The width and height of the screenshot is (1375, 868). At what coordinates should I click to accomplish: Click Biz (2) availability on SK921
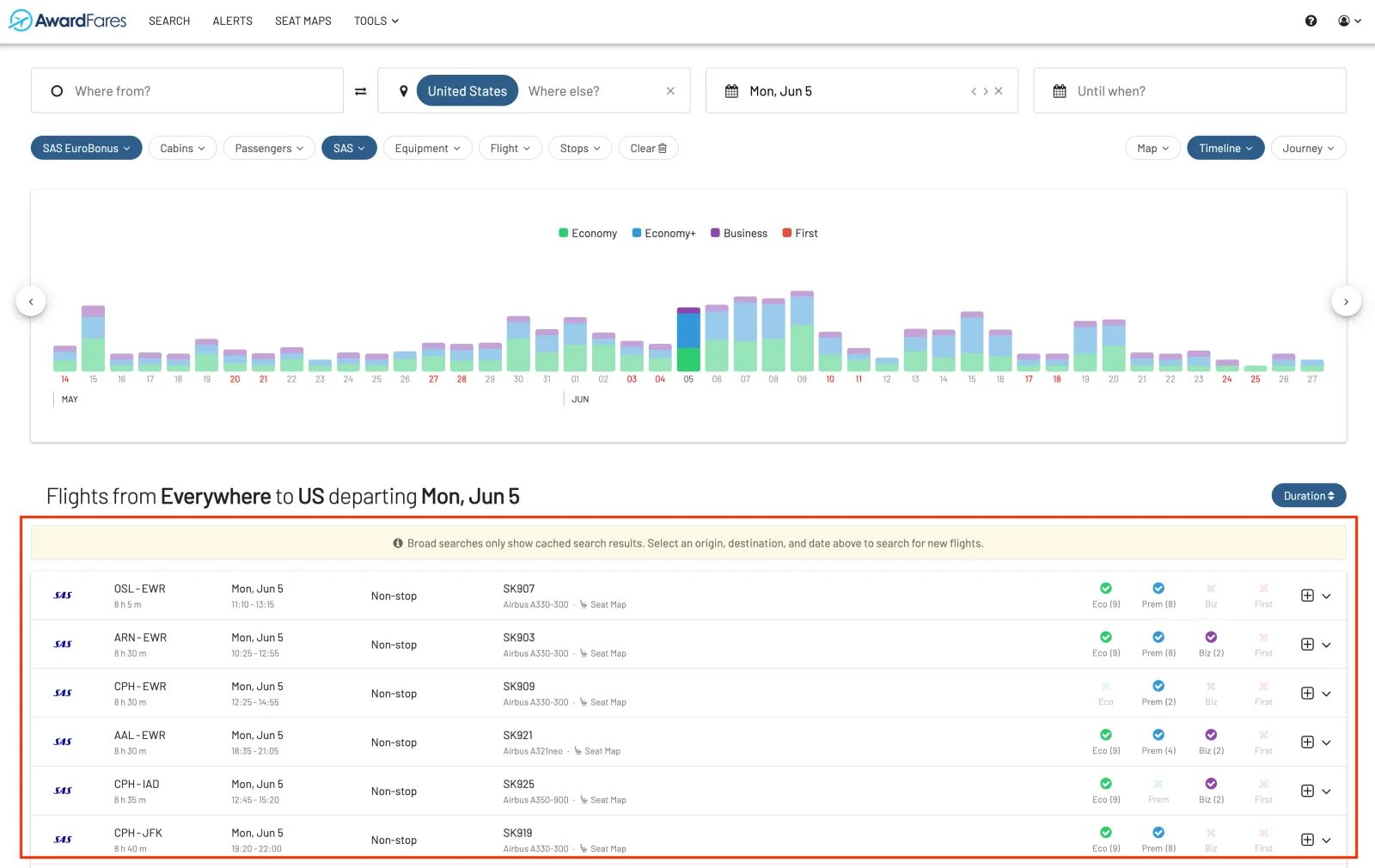[x=1211, y=743]
